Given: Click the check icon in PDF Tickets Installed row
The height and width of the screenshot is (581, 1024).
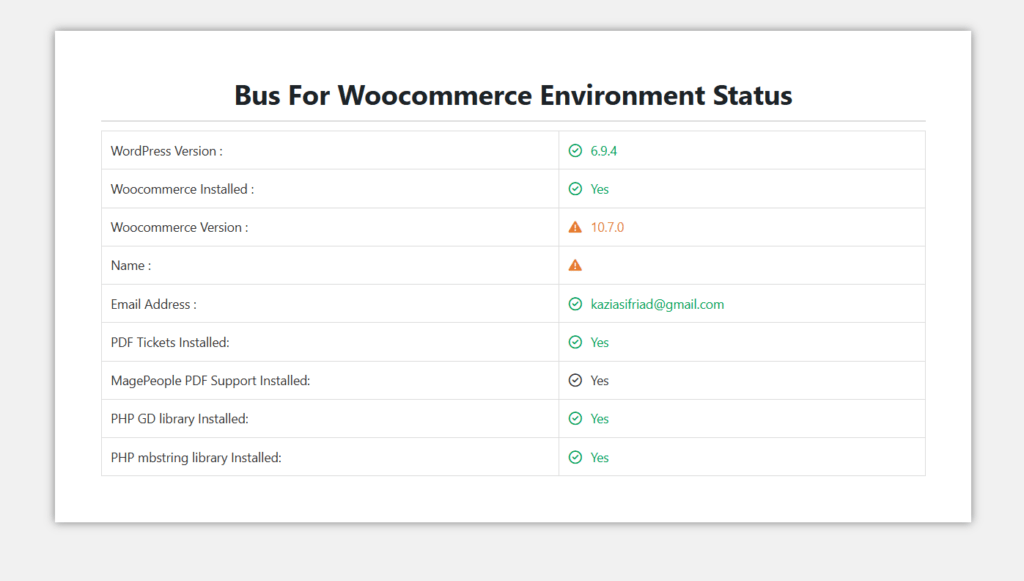Looking at the screenshot, I should 575,342.
